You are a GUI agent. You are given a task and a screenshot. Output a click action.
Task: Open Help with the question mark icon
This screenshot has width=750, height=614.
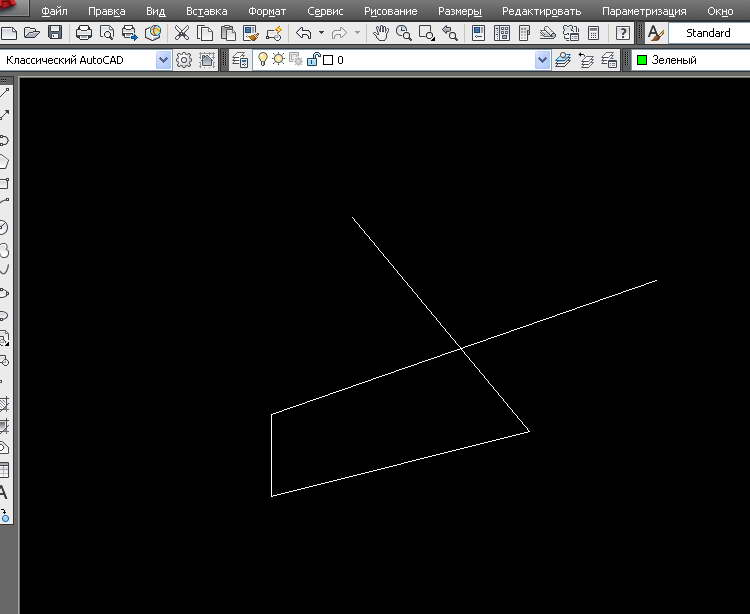click(x=622, y=33)
